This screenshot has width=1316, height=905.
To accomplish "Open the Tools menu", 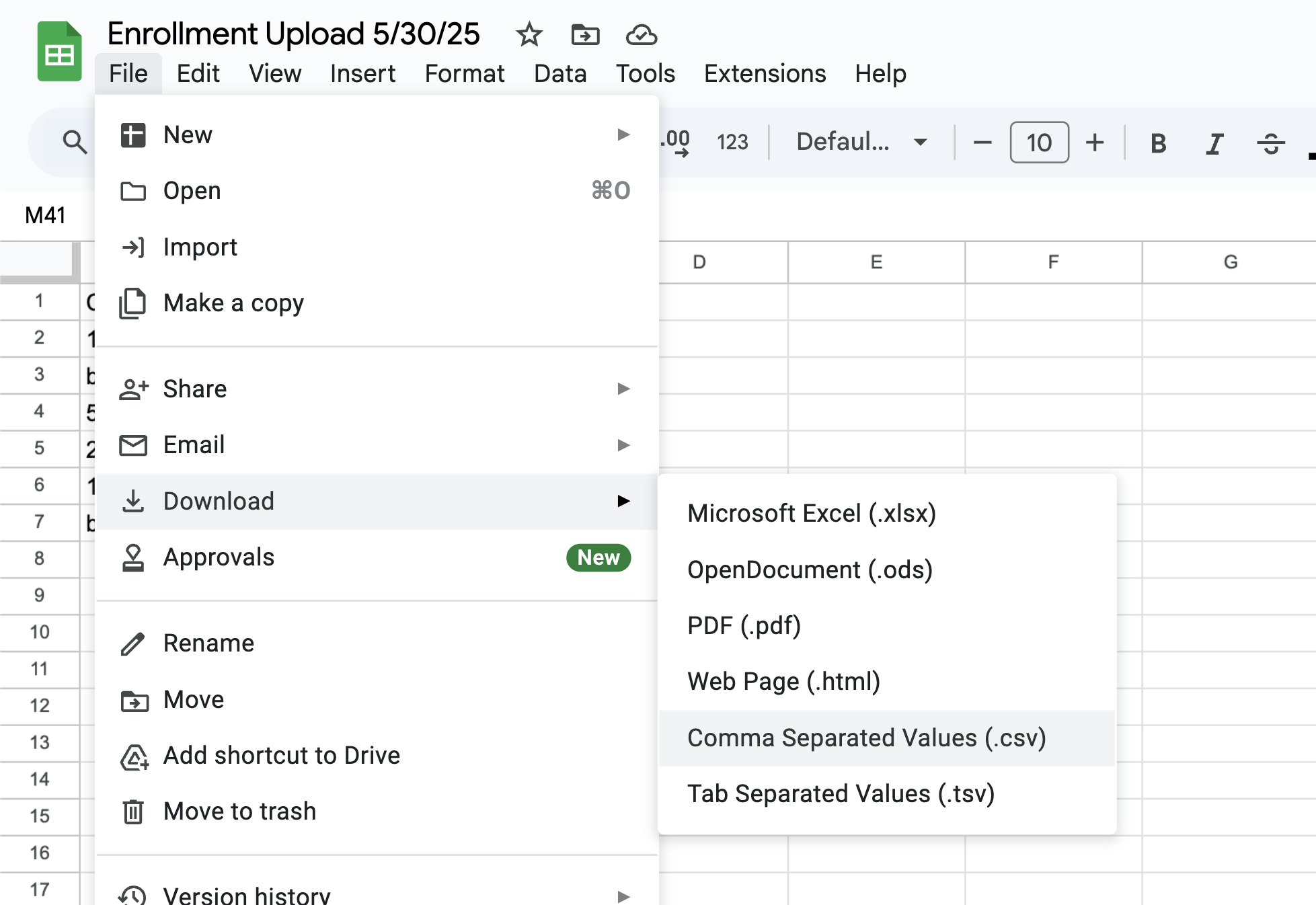I will (x=646, y=73).
